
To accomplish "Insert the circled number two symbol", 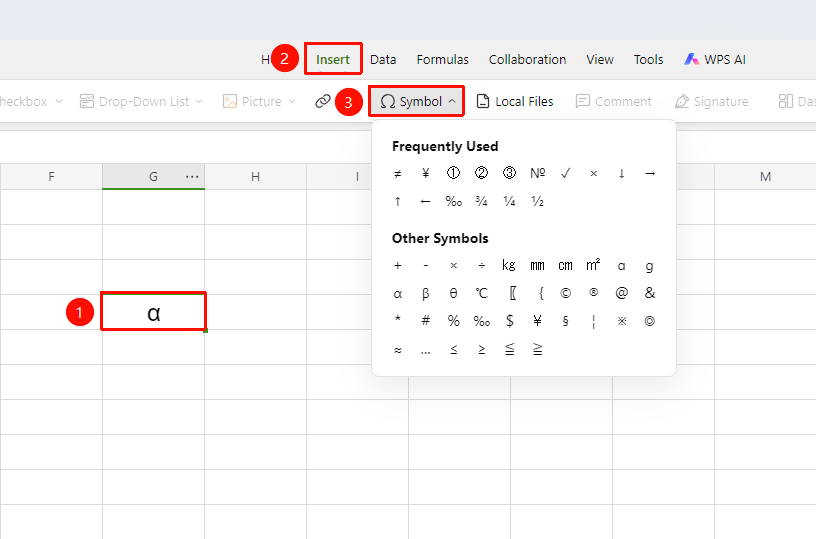I will 481,174.
